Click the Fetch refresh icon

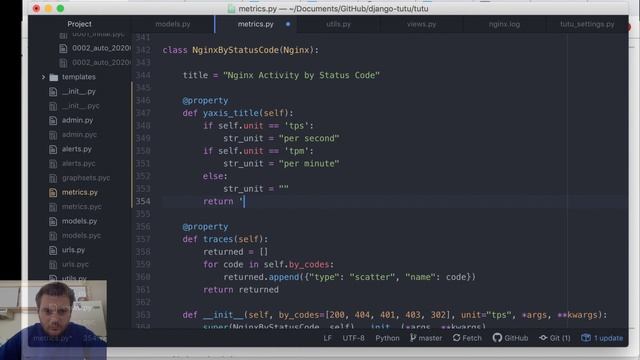click(456, 338)
